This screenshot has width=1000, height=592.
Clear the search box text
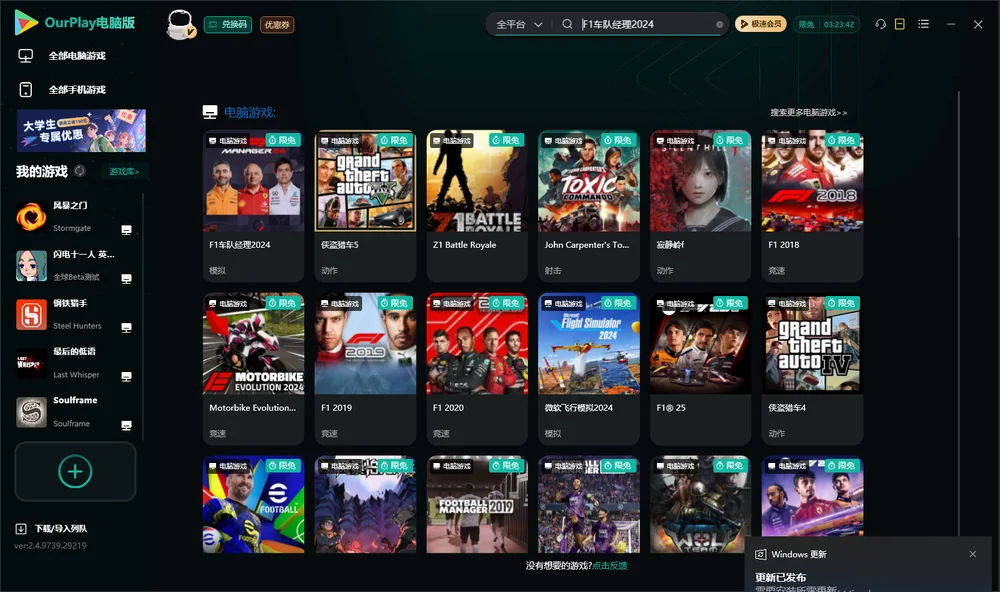pos(719,24)
